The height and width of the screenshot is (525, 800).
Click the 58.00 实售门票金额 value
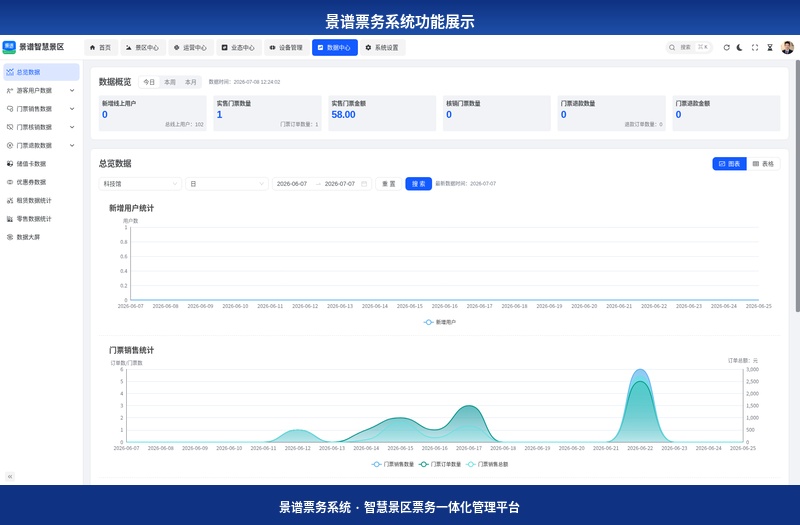[x=343, y=115]
